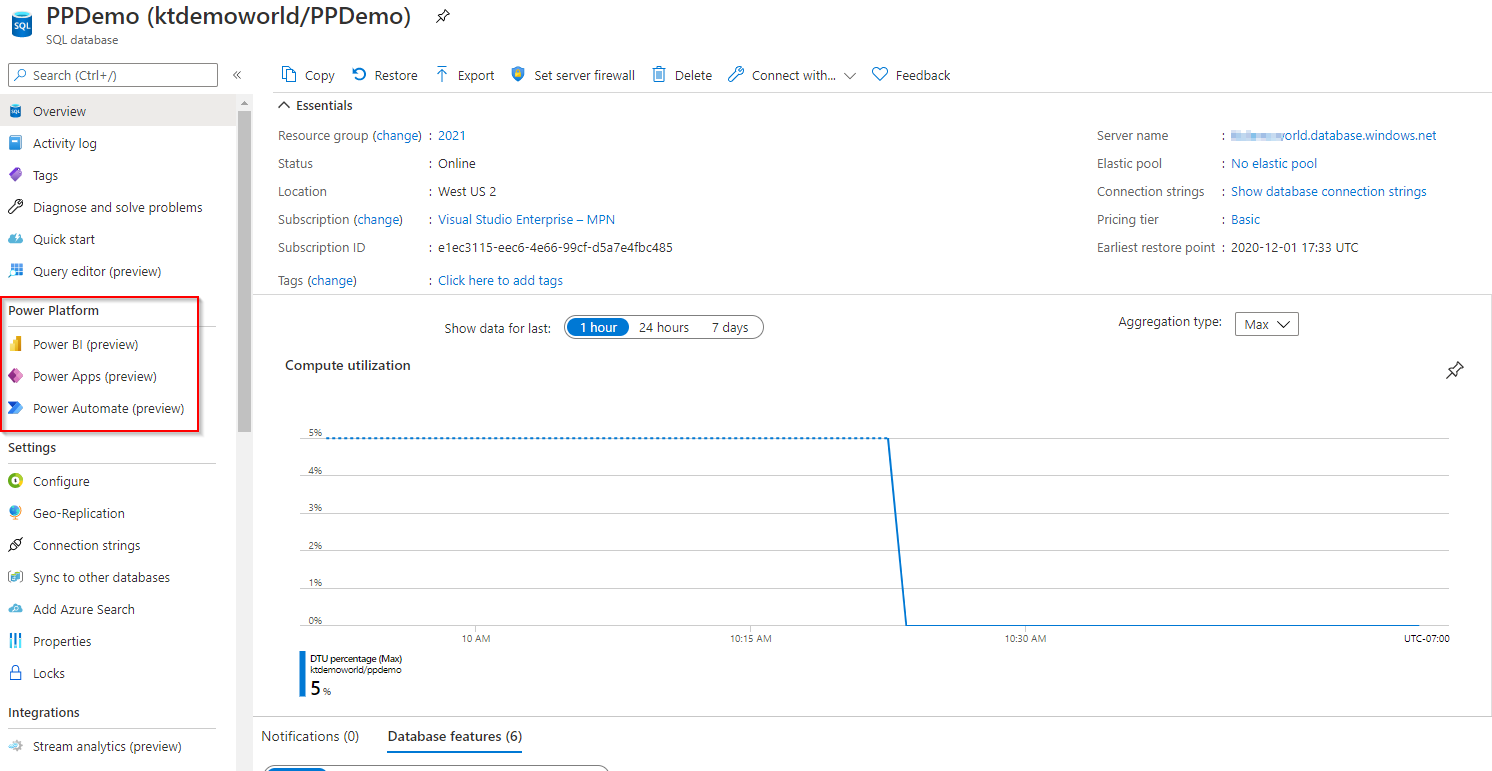Image resolution: width=1492 pixels, height=771 pixels.
Task: Click the Power Automate icon
Action: coord(15,408)
